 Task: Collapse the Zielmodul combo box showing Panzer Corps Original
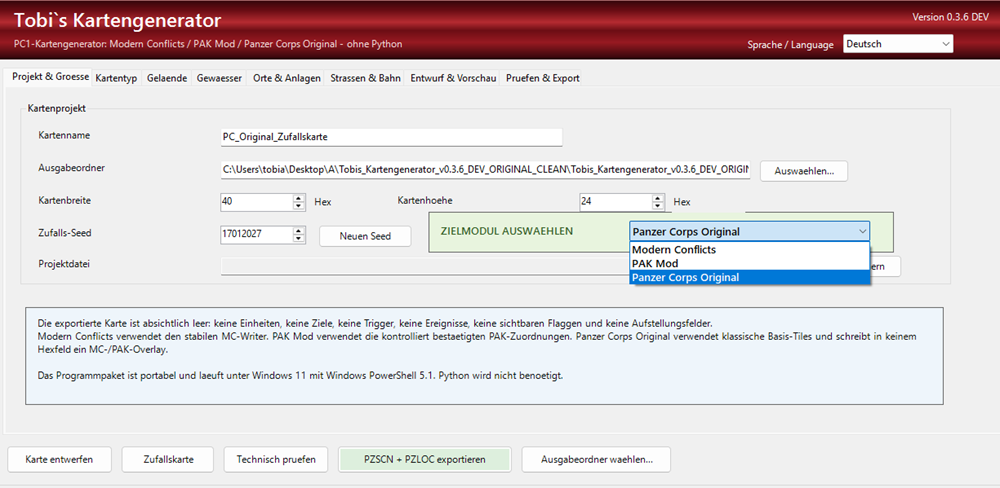(749, 232)
